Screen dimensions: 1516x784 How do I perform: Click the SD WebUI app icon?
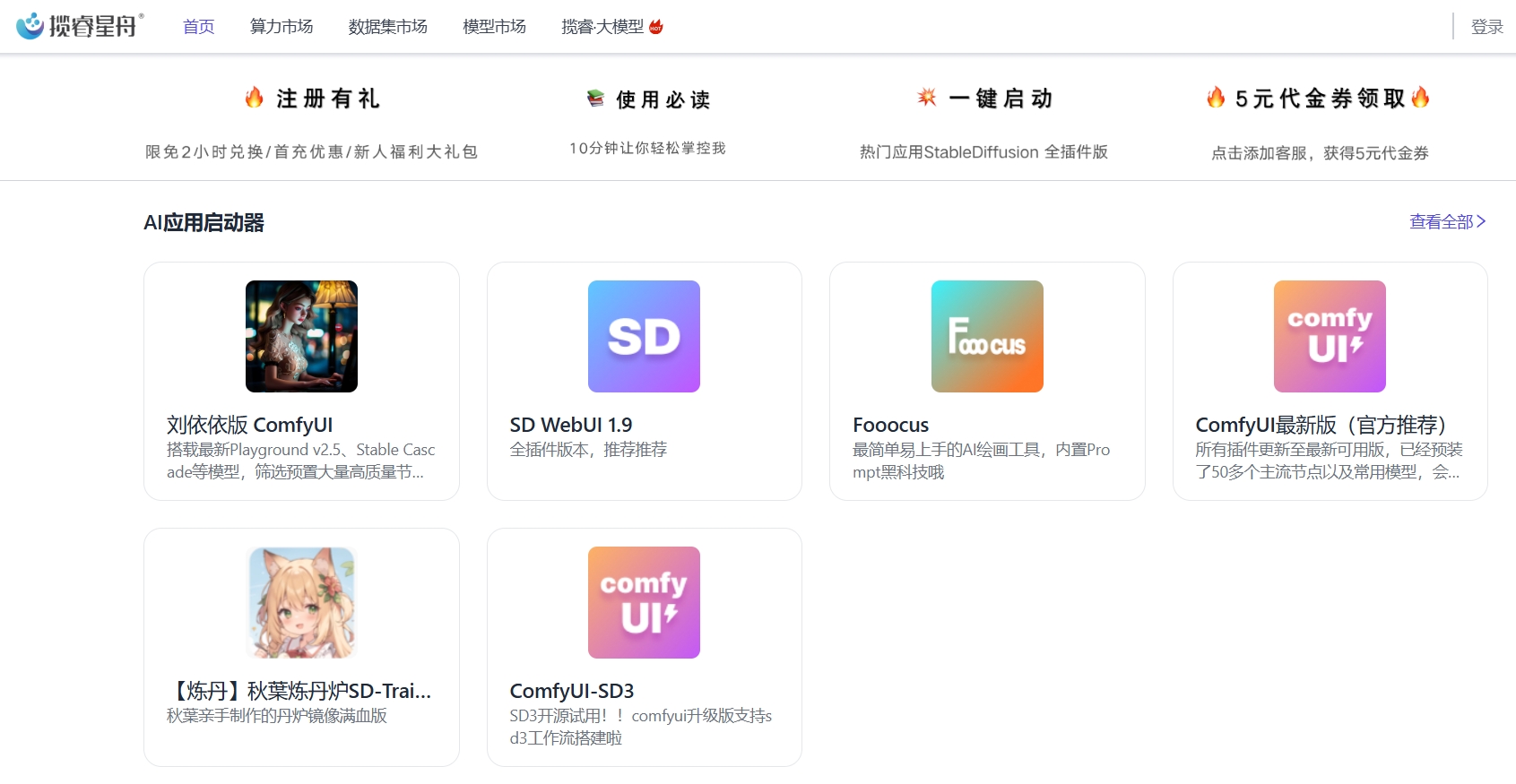[644, 336]
